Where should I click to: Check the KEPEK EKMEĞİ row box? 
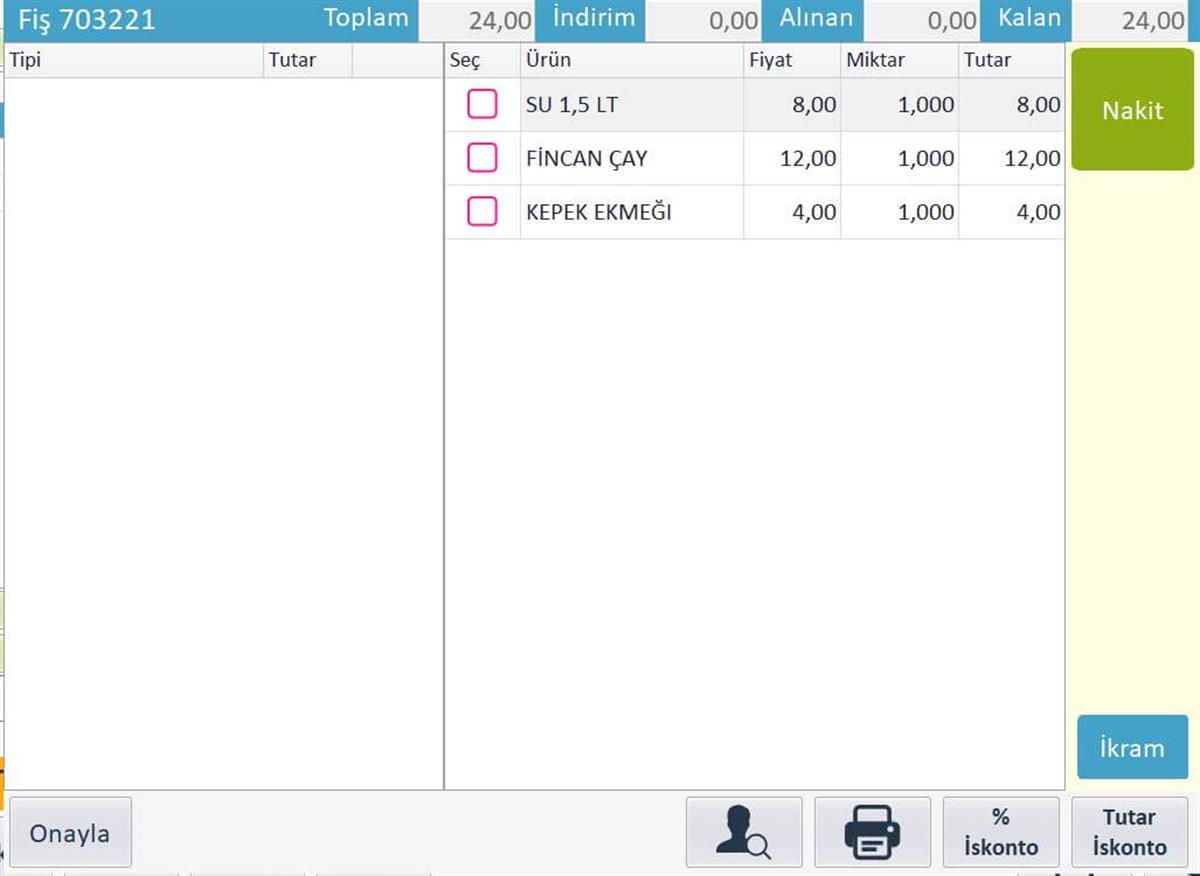coord(482,212)
